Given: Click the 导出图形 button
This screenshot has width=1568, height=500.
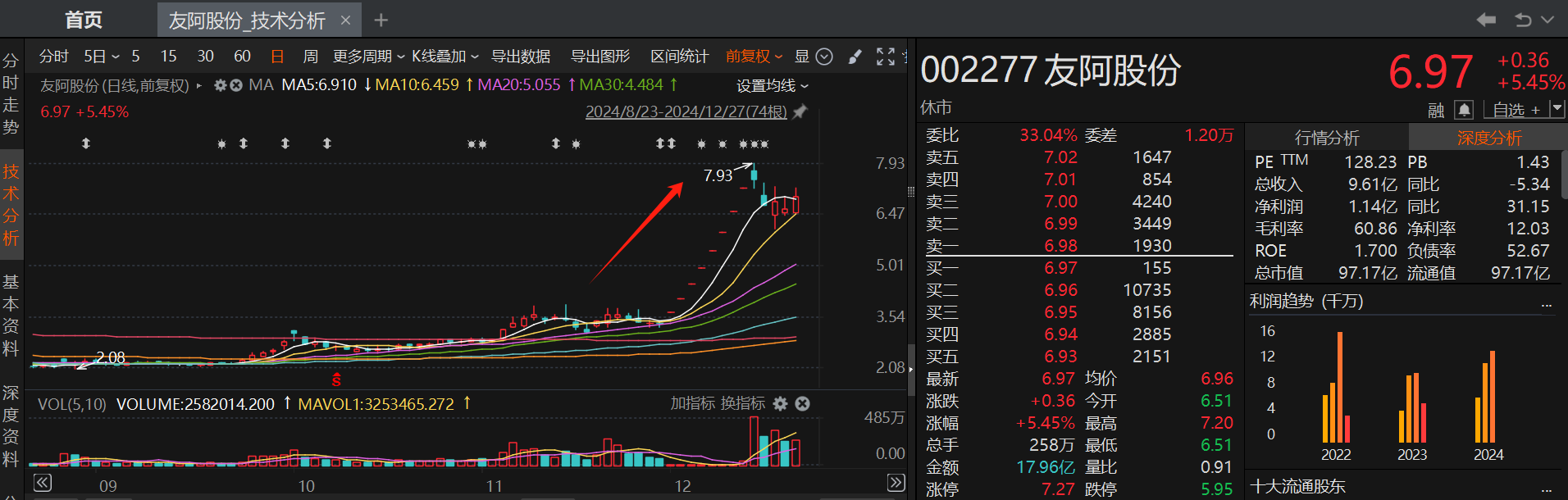Looking at the screenshot, I should click(x=599, y=57).
